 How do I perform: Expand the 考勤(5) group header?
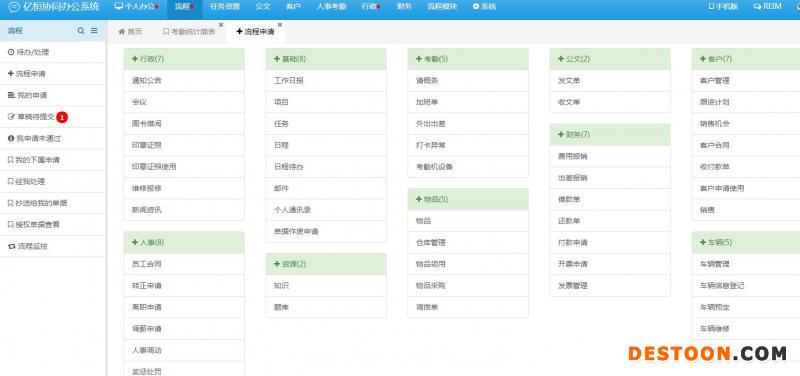(x=468, y=59)
